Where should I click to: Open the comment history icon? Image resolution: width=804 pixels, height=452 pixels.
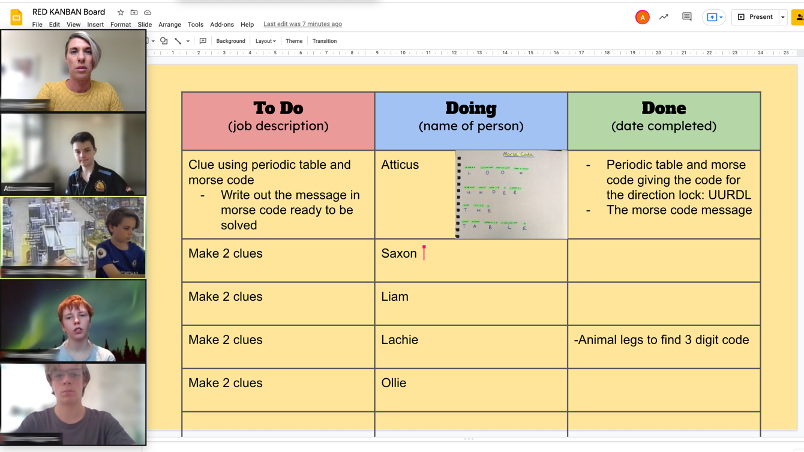[x=687, y=17]
